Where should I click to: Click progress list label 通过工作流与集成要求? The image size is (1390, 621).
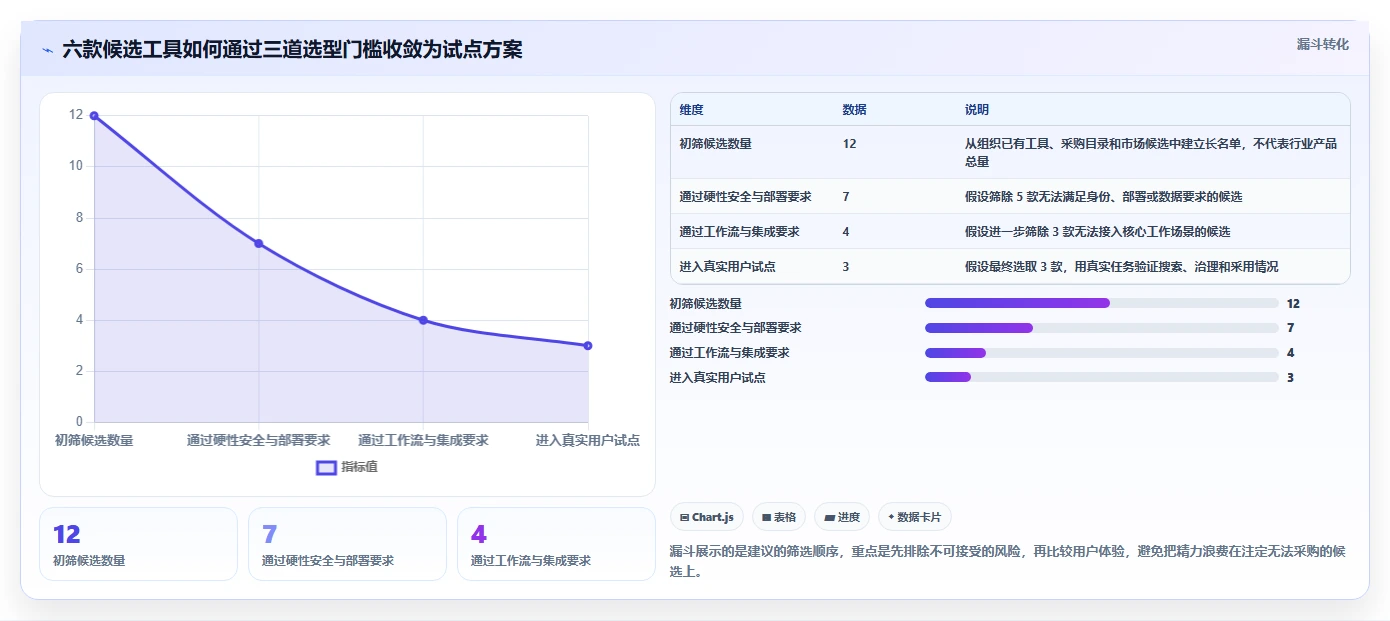tap(729, 353)
